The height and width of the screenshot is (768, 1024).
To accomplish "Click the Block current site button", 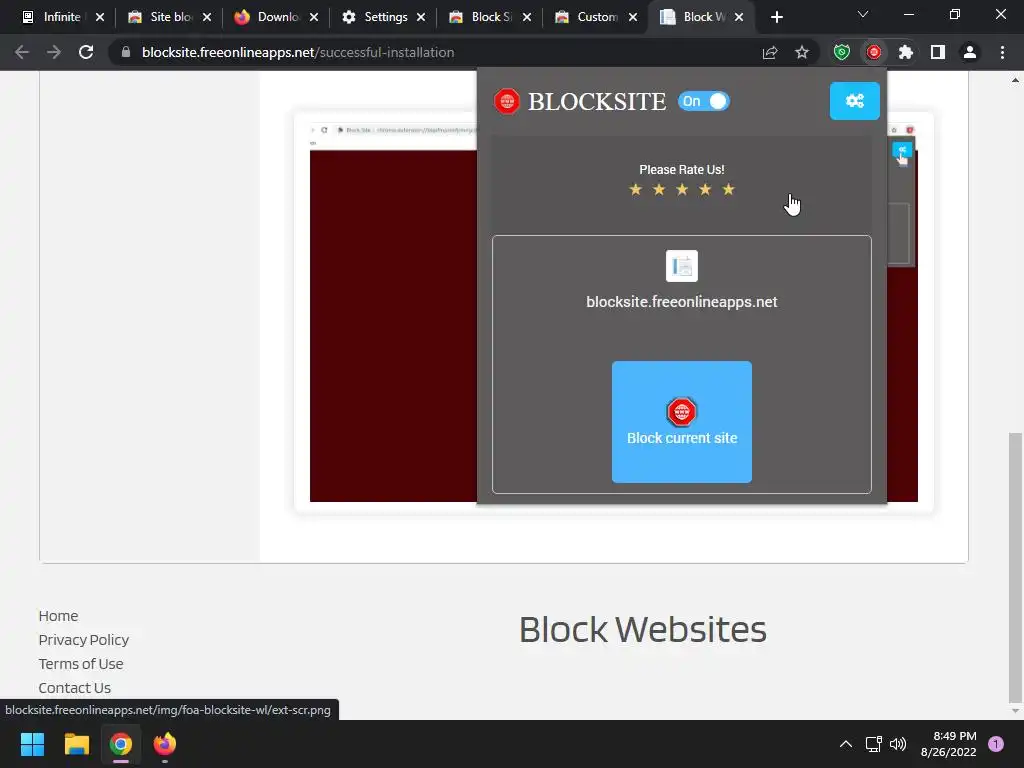I will coord(682,422).
